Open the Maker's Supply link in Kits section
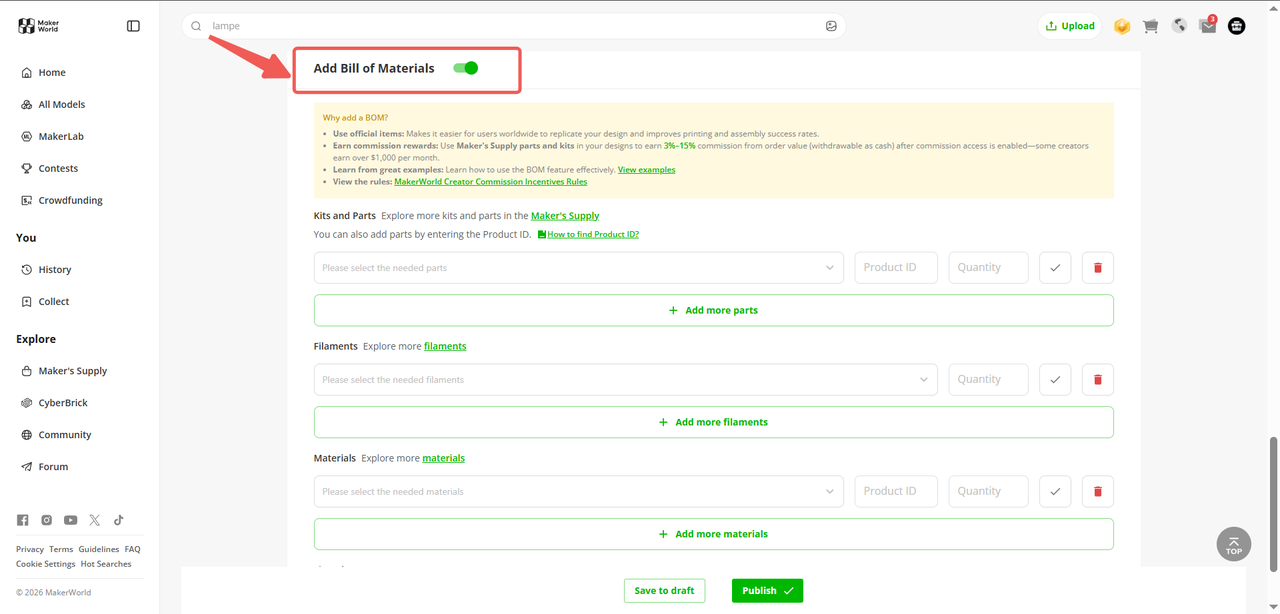Viewport: 1280px width, 614px height. tap(565, 216)
